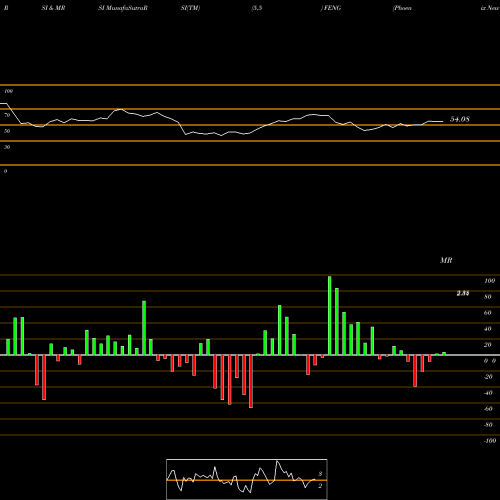Click the ') FENG' ticker text
The image size is (500, 500).
click(x=331, y=8)
